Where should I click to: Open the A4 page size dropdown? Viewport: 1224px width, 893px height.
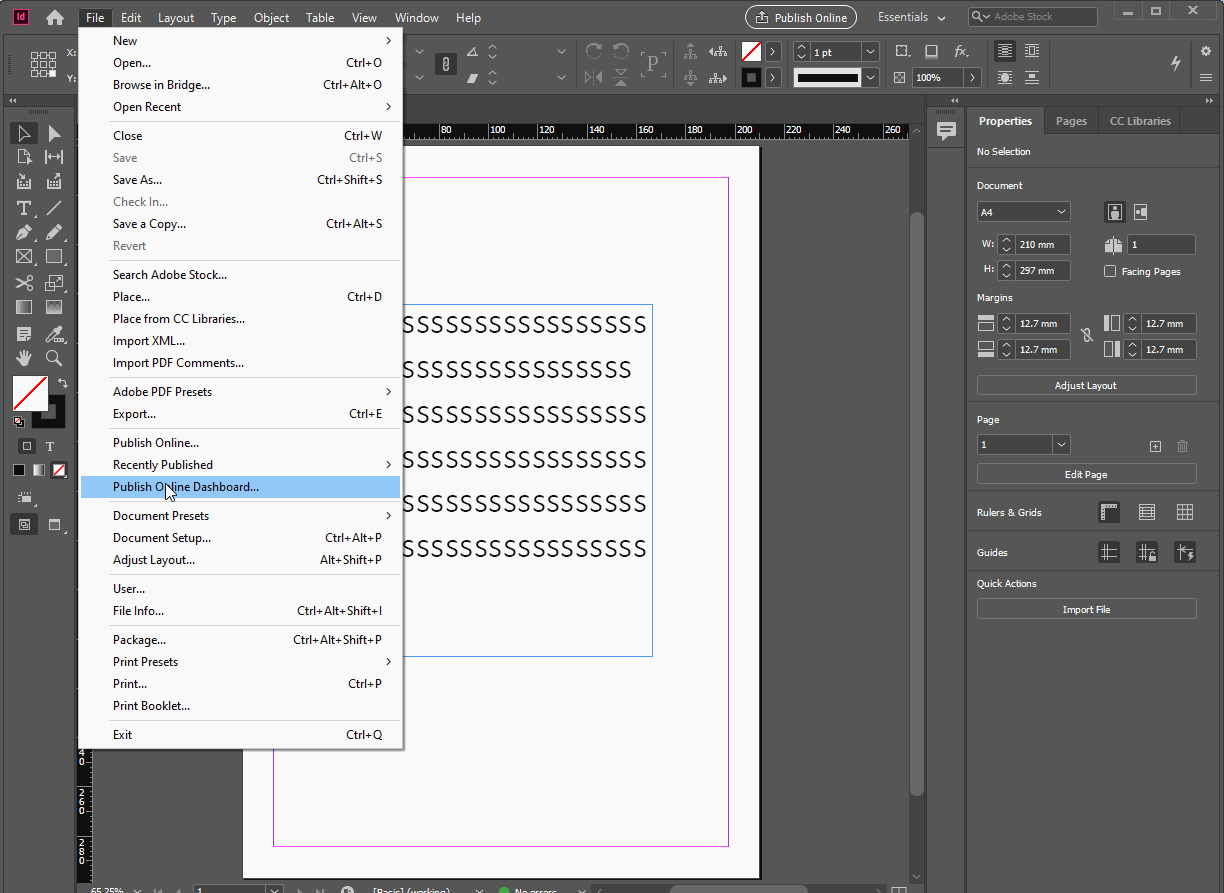pyautogui.click(x=1024, y=212)
